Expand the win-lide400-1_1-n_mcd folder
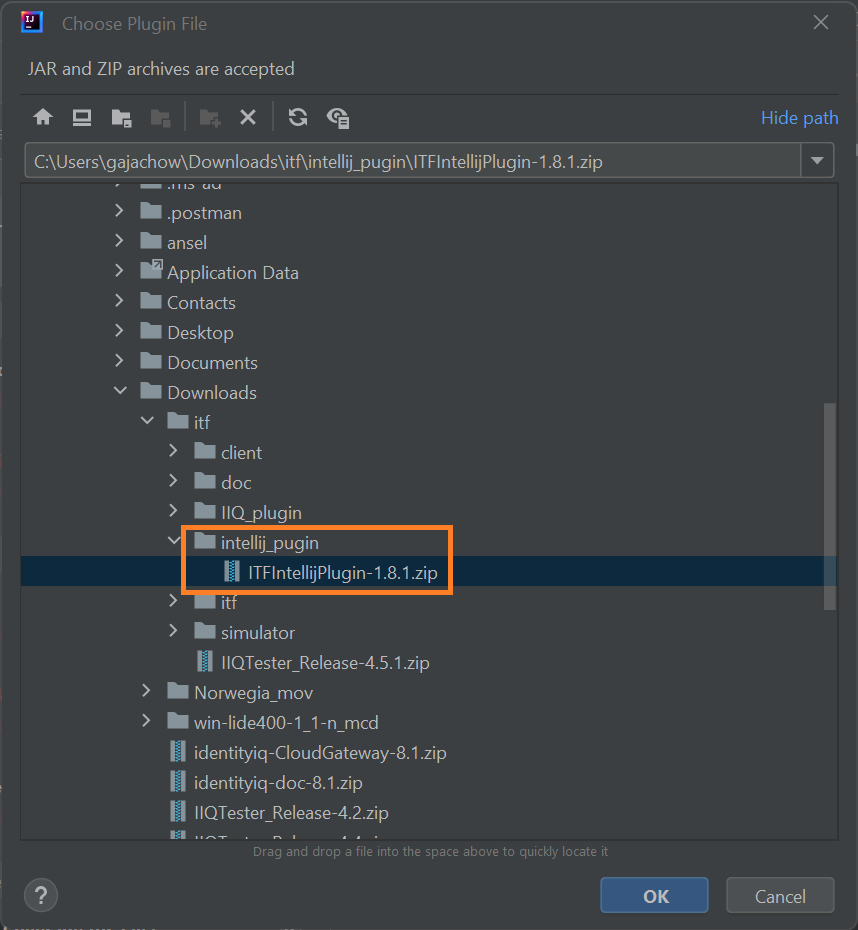The width and height of the screenshot is (858, 930). [x=146, y=721]
